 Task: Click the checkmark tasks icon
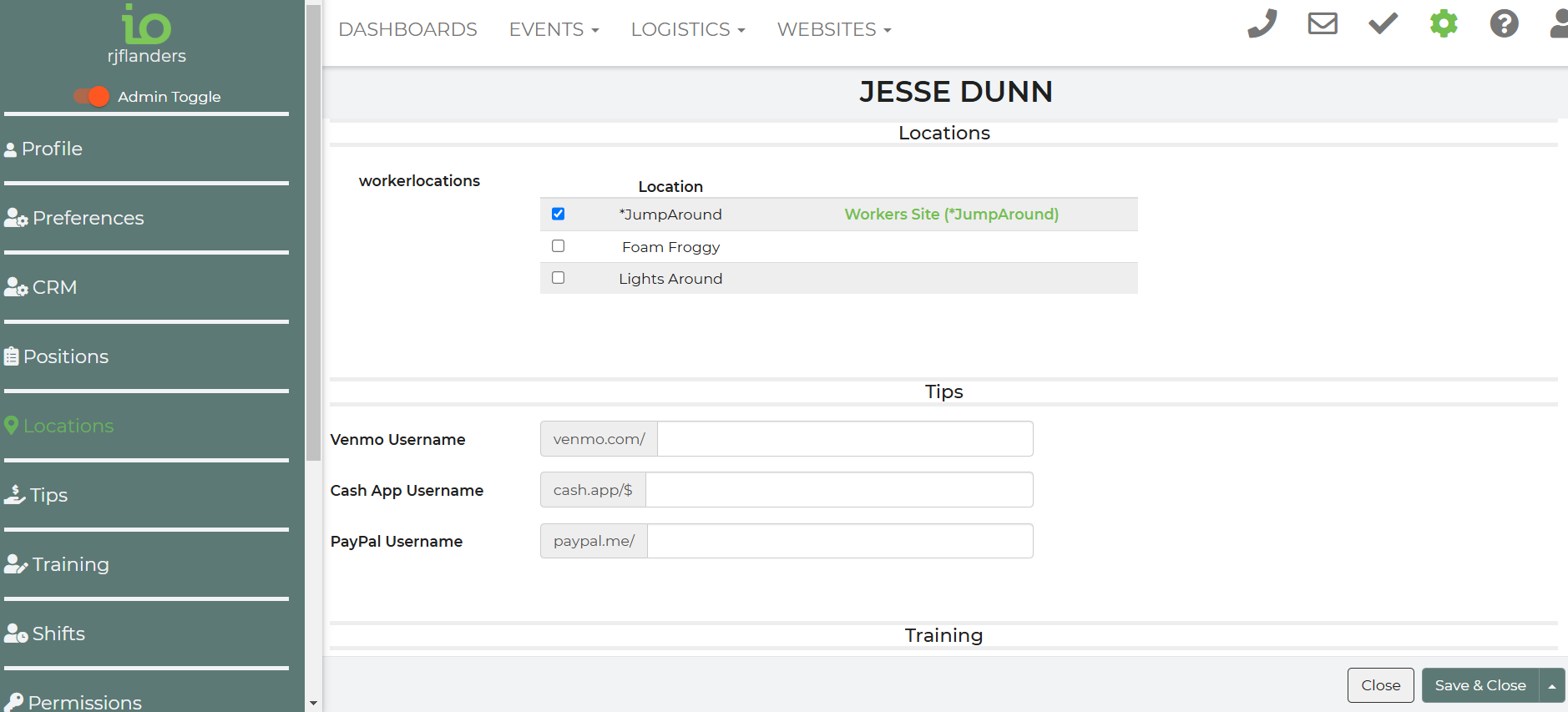pos(1383,23)
